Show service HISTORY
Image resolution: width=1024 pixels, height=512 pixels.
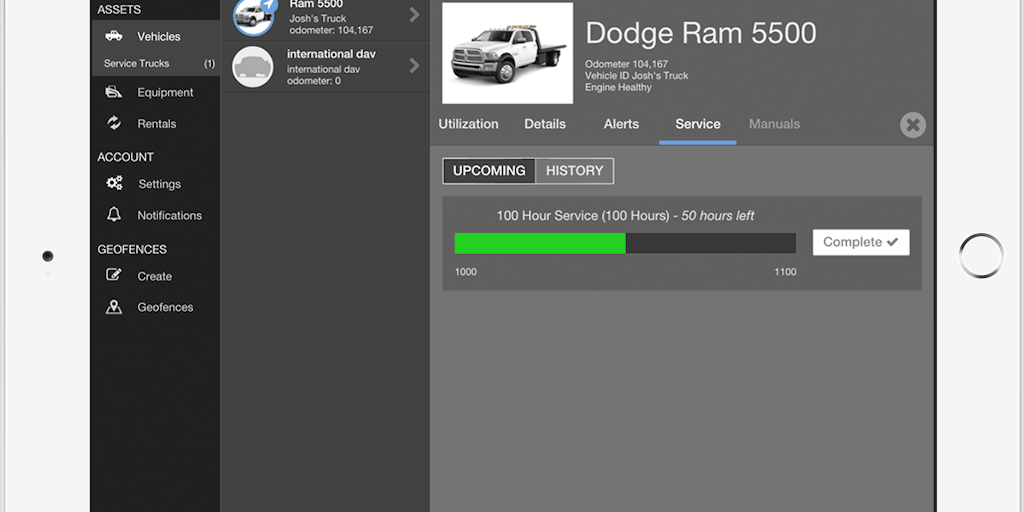(x=575, y=171)
